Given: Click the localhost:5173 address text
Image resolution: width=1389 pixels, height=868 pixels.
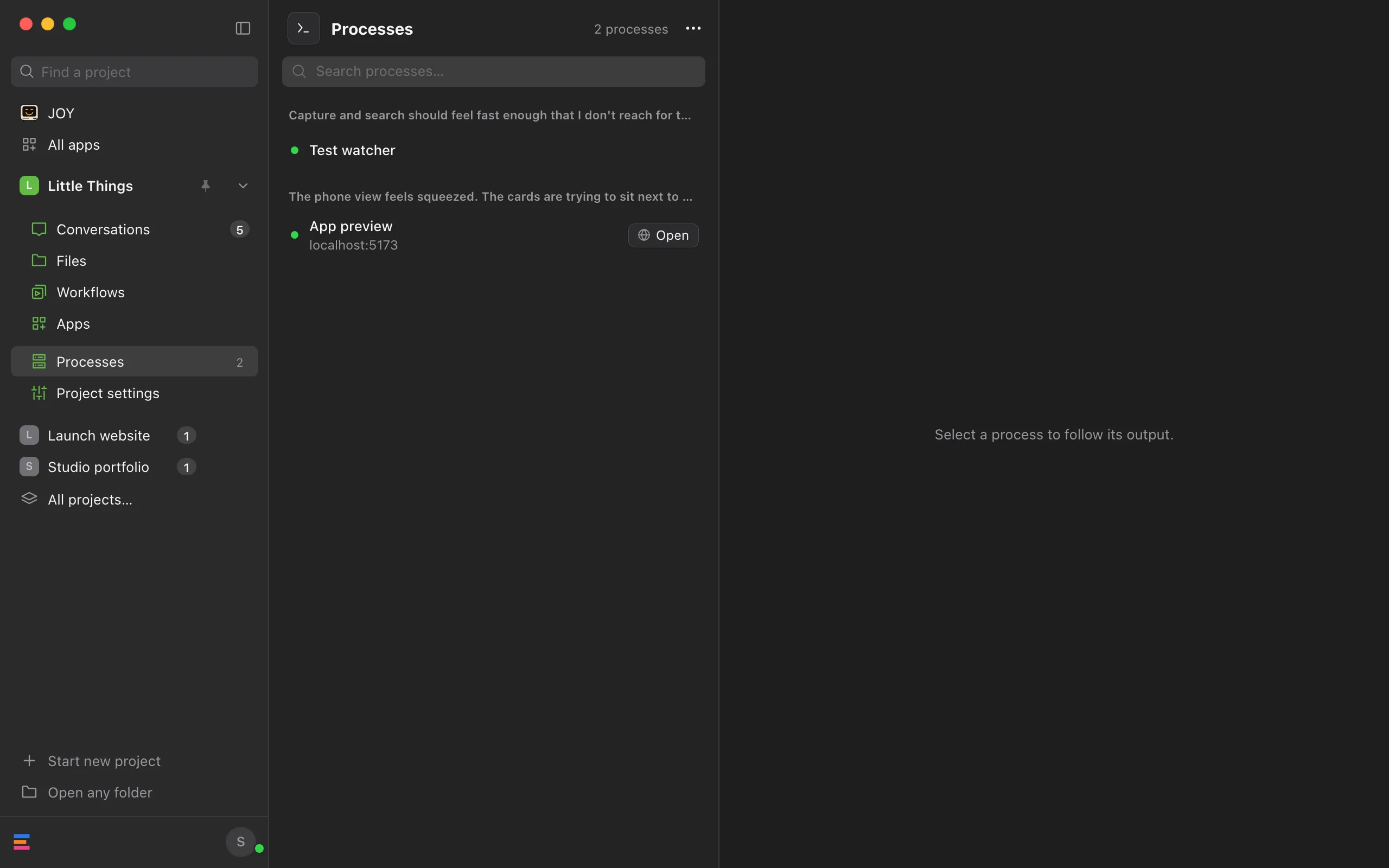Looking at the screenshot, I should (x=354, y=245).
